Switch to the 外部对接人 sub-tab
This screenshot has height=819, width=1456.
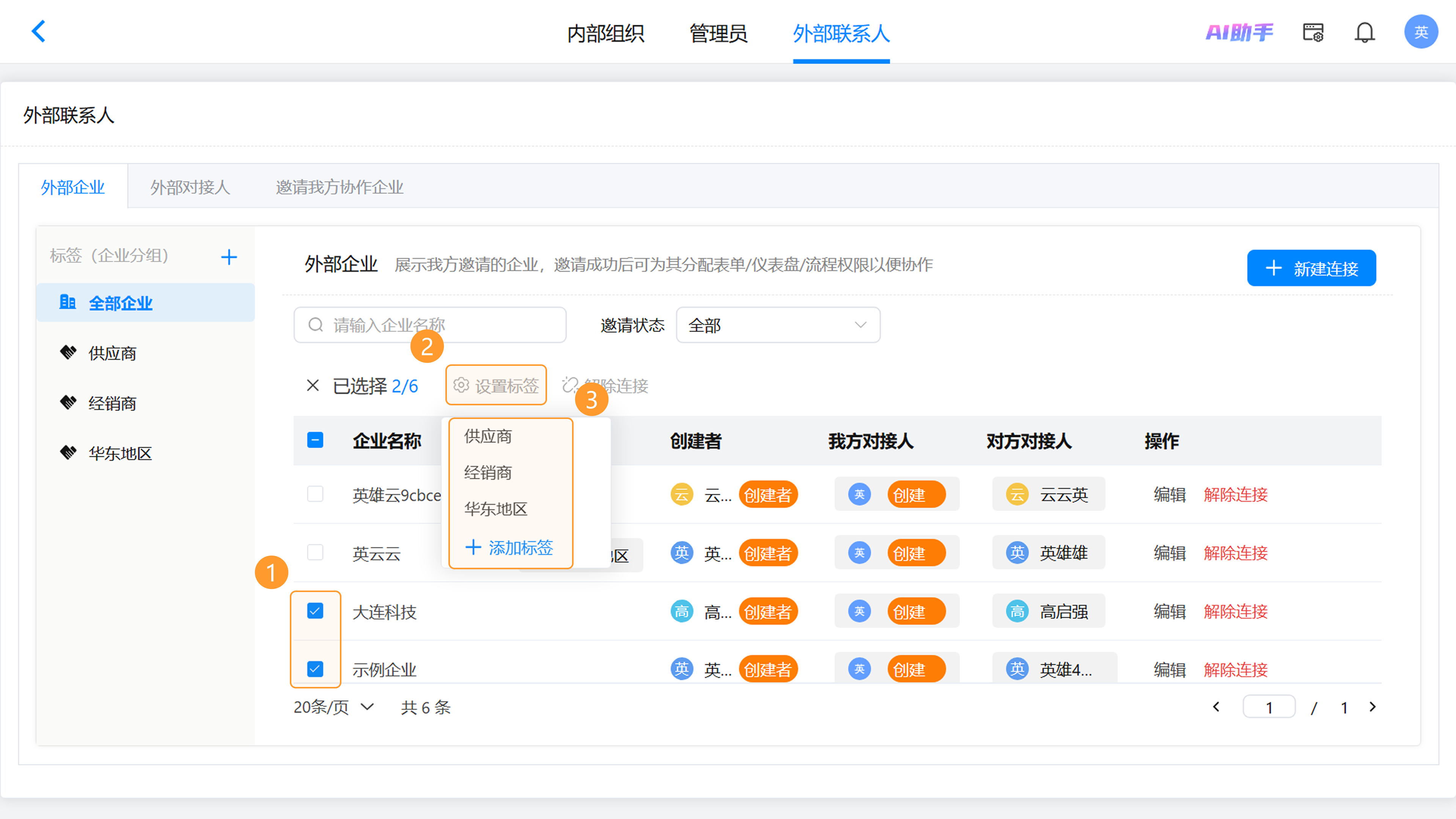click(x=190, y=187)
